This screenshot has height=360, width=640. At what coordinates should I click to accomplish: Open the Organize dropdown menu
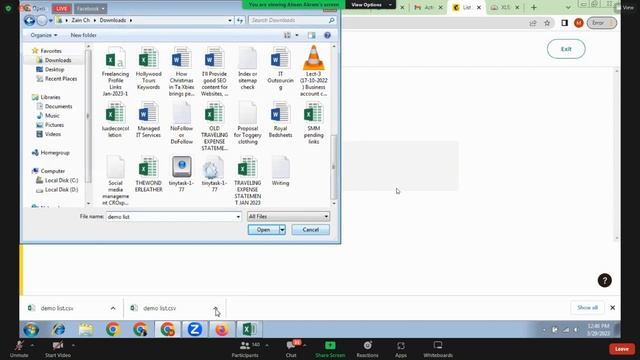click(x=44, y=36)
